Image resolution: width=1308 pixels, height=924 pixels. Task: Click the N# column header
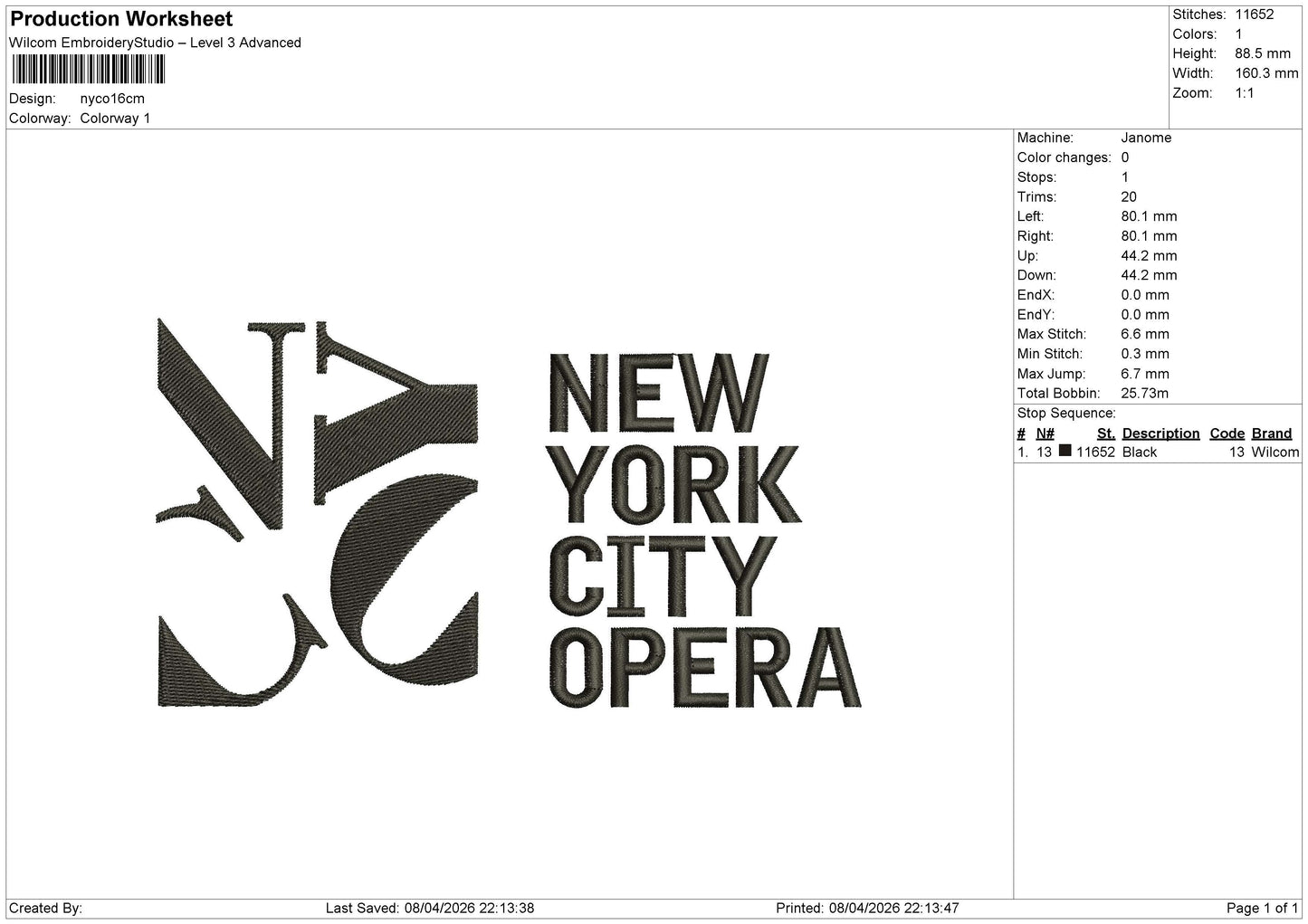tap(1045, 433)
